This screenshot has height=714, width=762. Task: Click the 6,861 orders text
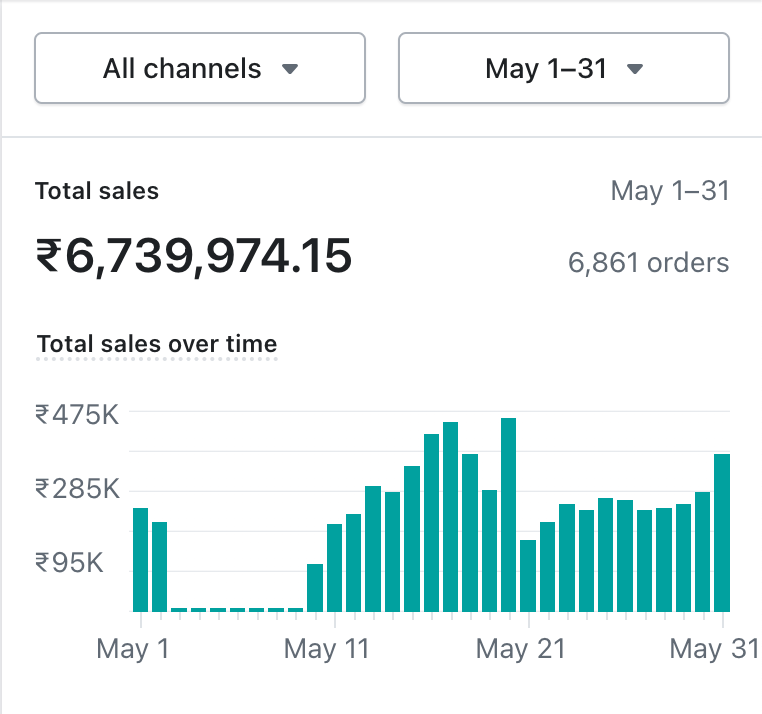(x=648, y=263)
